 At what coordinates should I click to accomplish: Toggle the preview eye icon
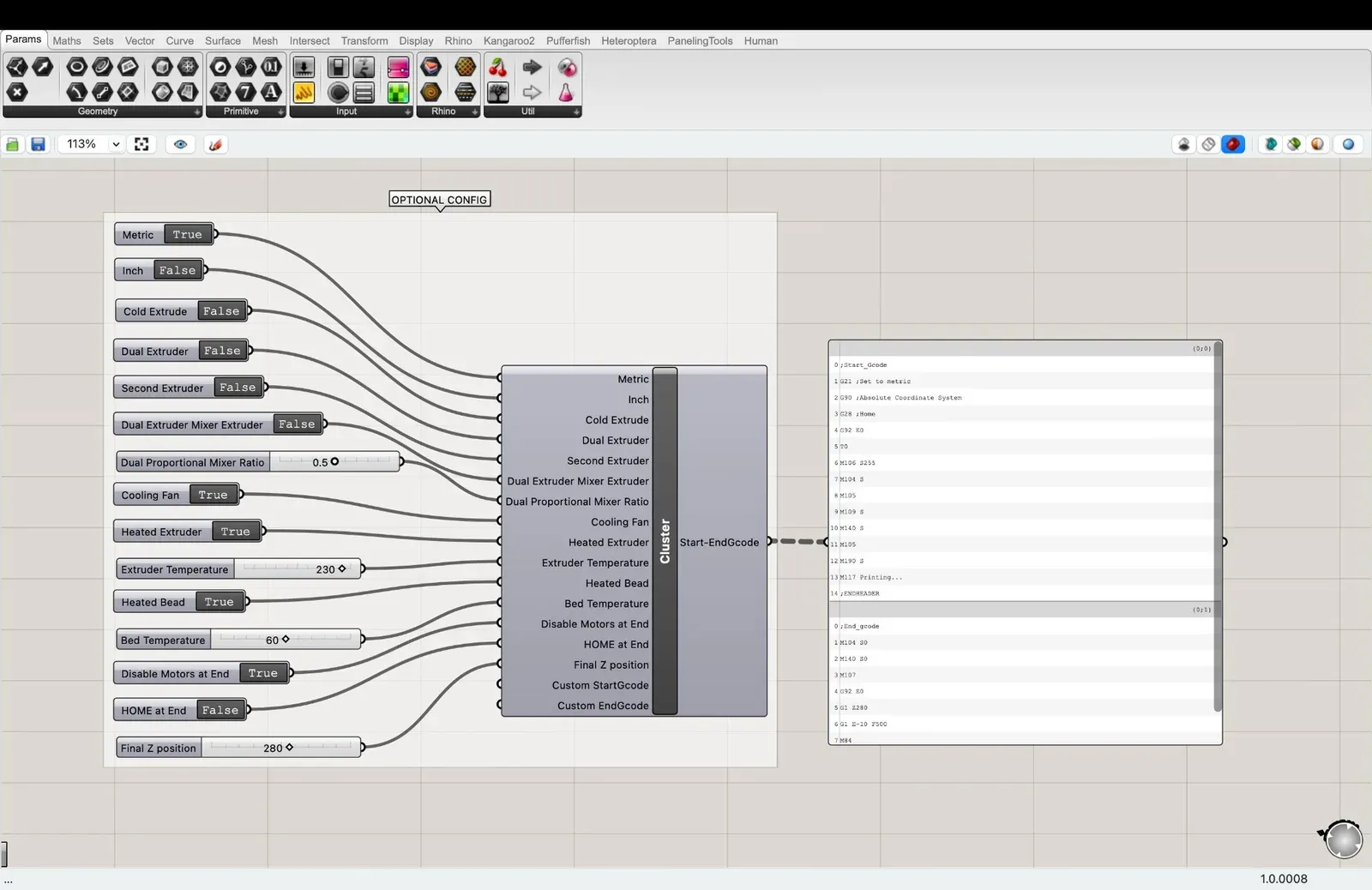pos(180,144)
